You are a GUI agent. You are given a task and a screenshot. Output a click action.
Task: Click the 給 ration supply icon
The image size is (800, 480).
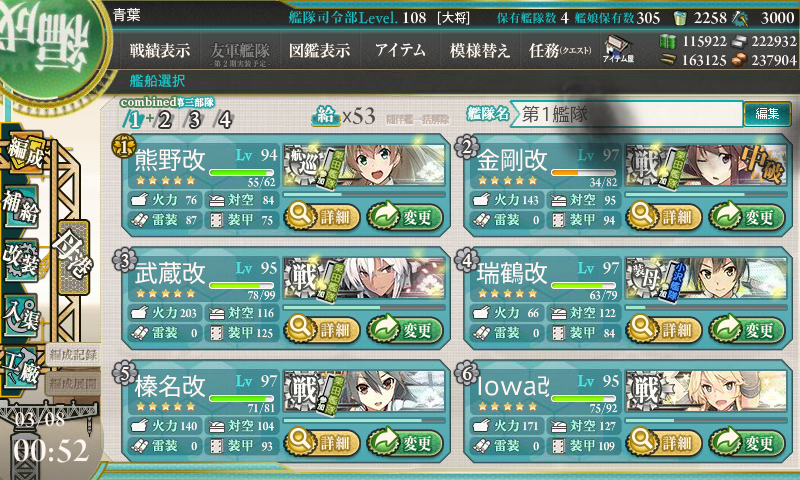[326, 117]
